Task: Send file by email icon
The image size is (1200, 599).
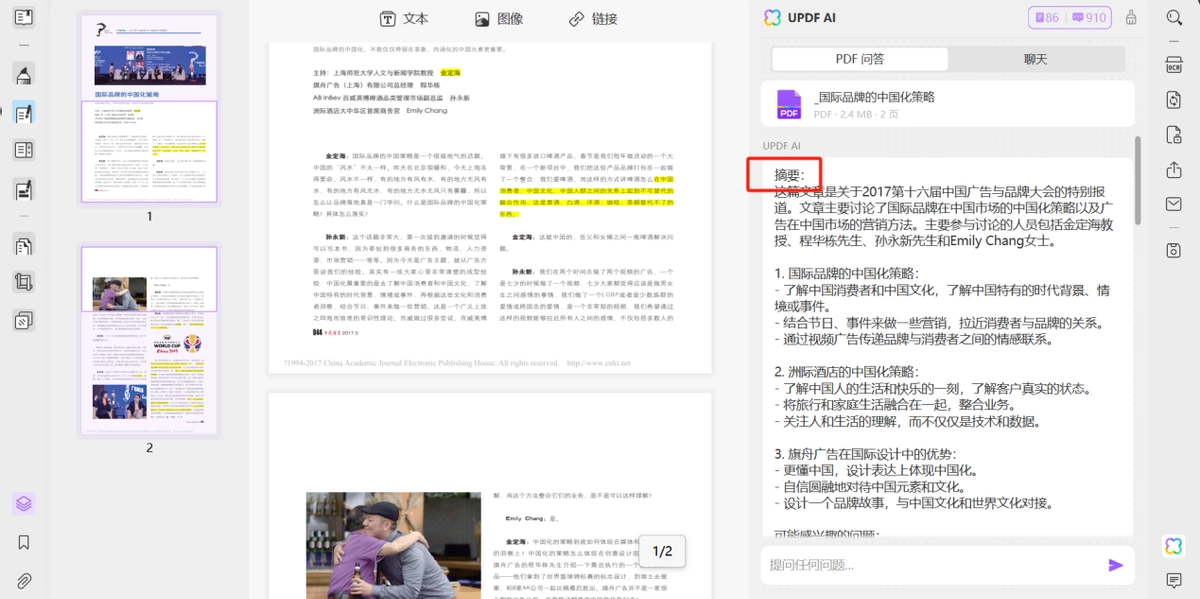Action: pos(1174,204)
